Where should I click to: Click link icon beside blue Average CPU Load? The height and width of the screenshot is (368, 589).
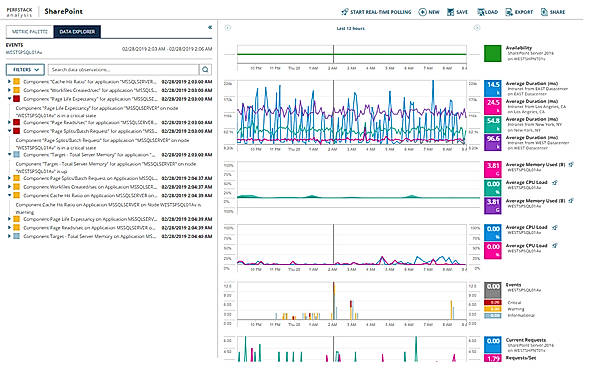click(555, 227)
